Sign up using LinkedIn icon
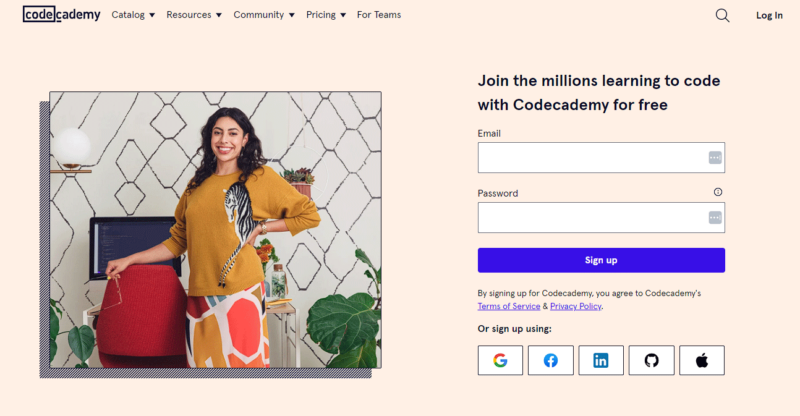Screen dimensions: 800x416 point(601,360)
